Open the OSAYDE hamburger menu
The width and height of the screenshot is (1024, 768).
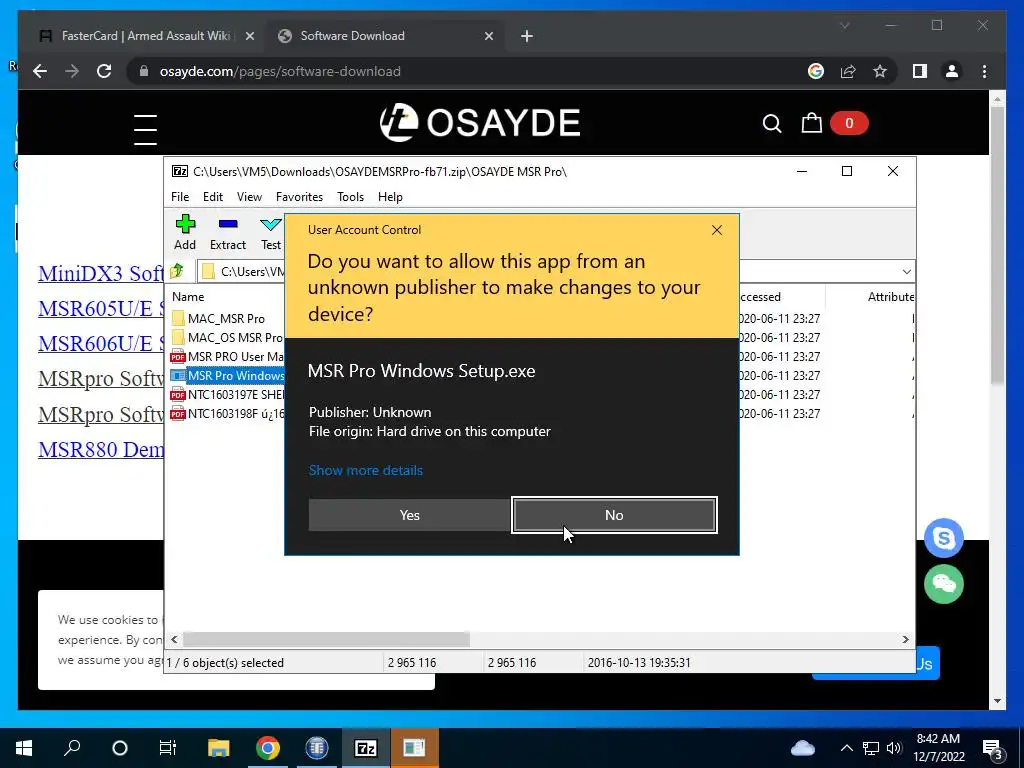[x=145, y=129]
